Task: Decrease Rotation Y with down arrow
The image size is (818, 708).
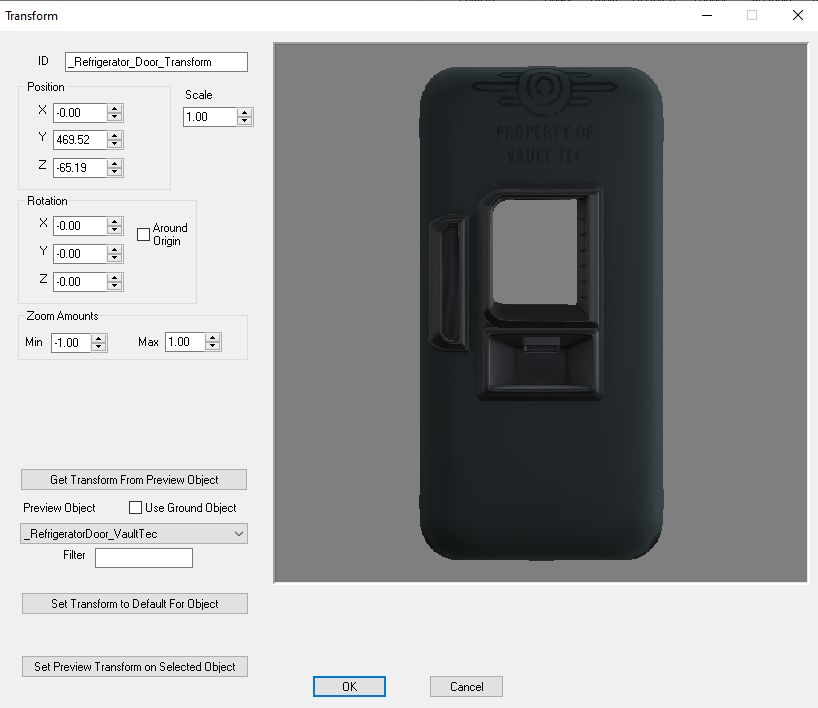Action: click(x=115, y=259)
